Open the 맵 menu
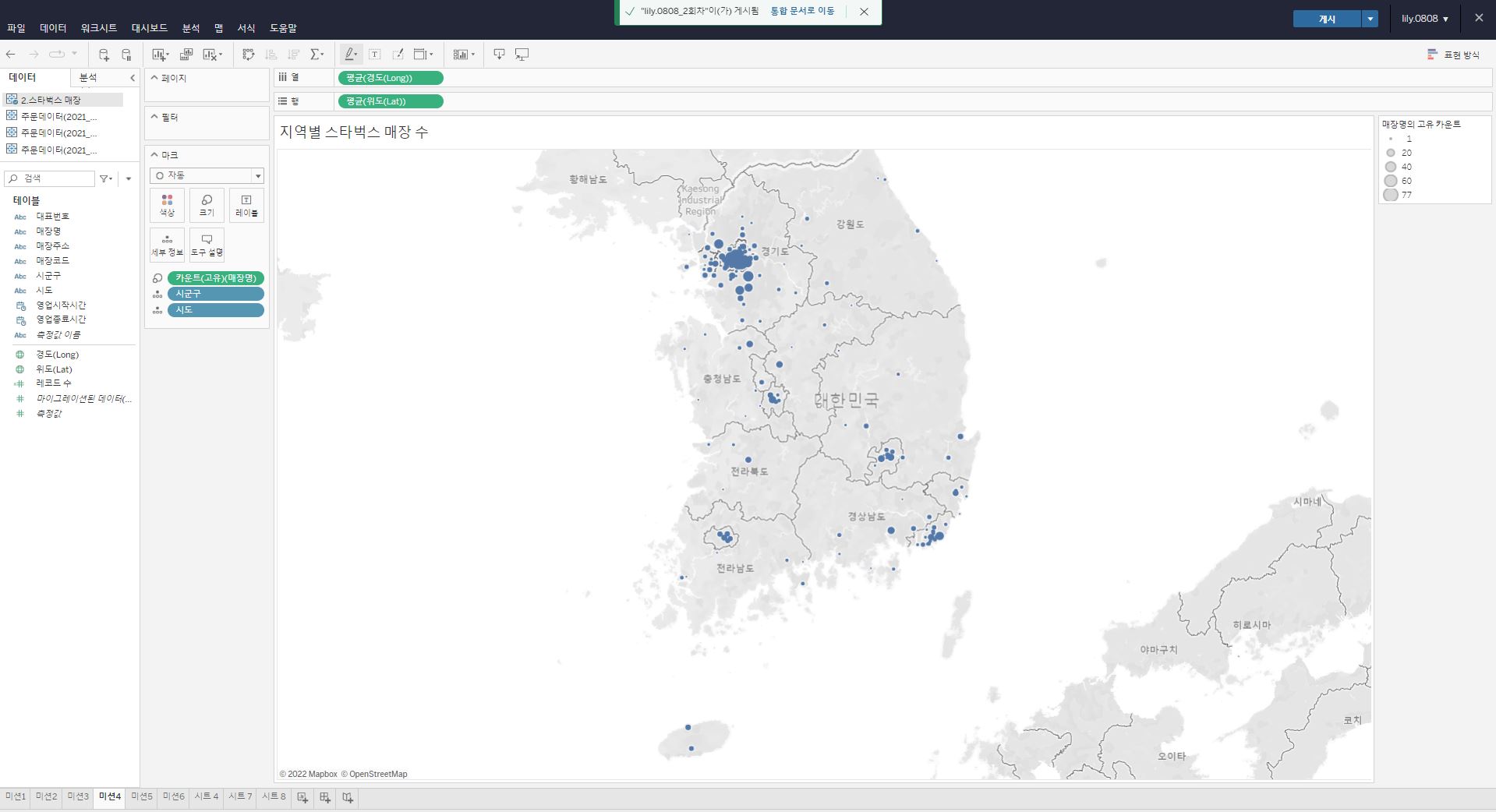 pyautogui.click(x=219, y=28)
